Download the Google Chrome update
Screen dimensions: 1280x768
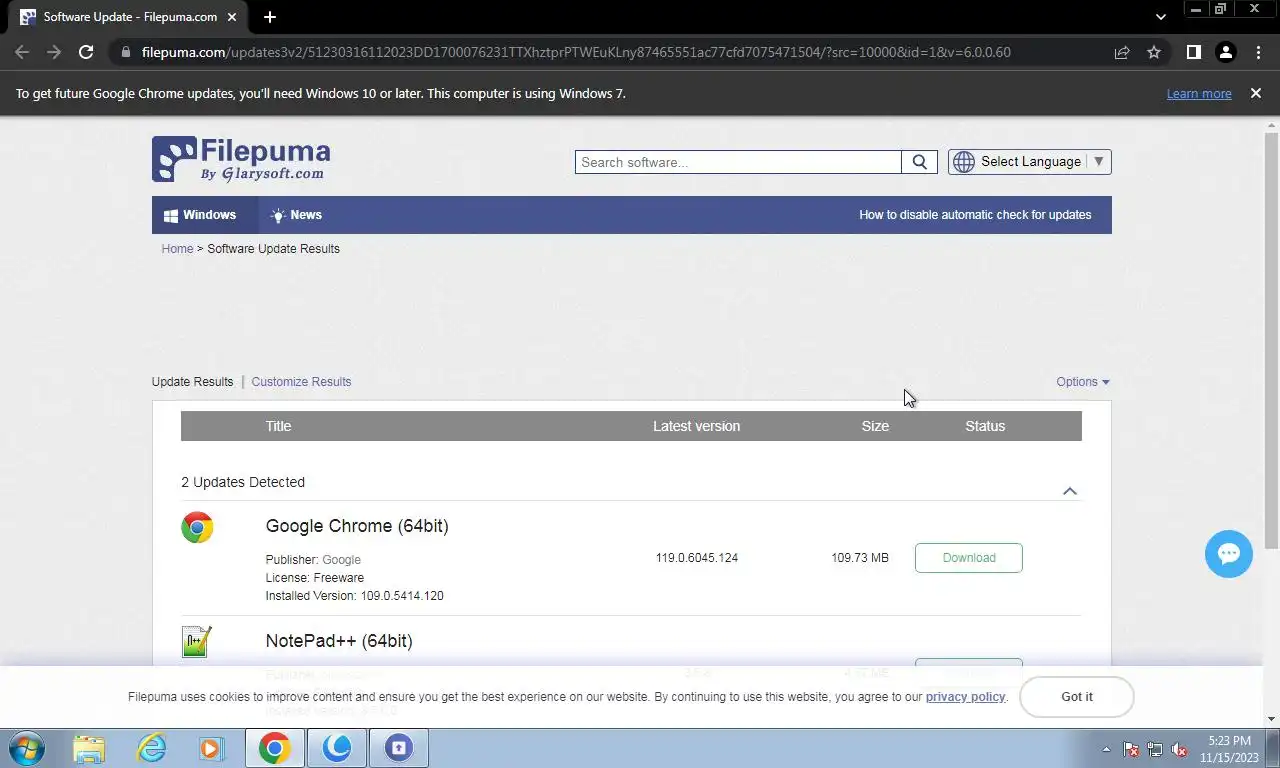coord(969,558)
